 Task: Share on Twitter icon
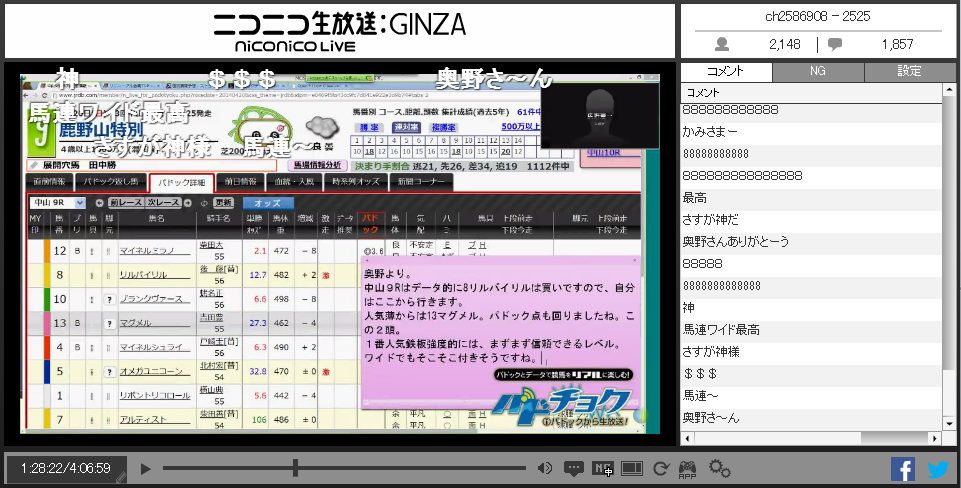click(x=938, y=469)
